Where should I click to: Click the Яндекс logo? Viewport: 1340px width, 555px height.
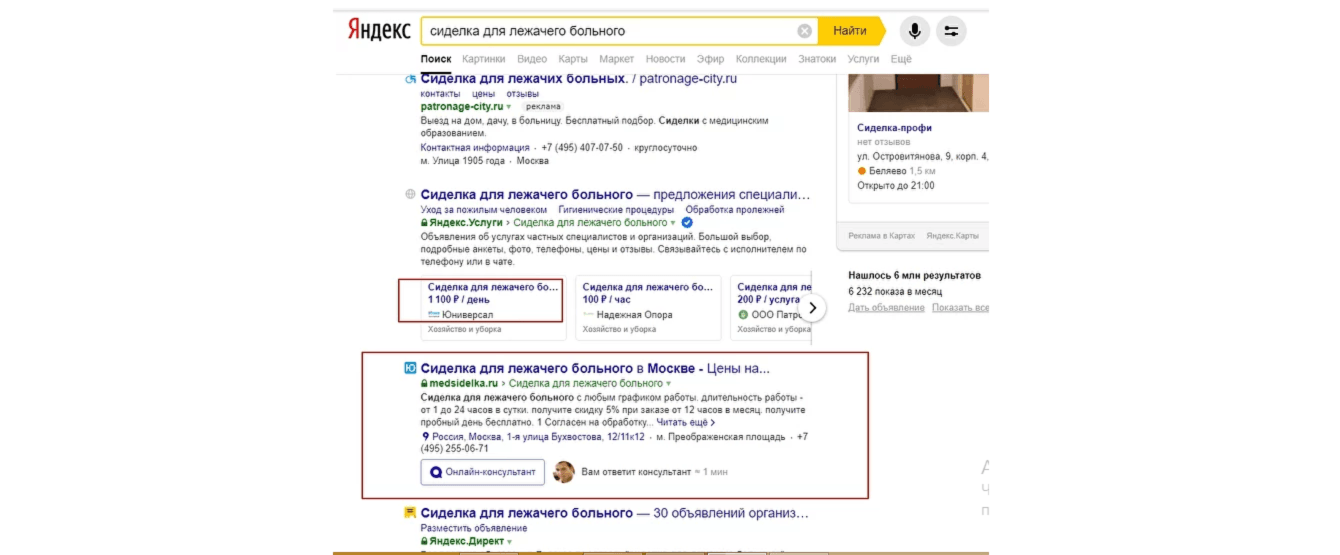380,30
